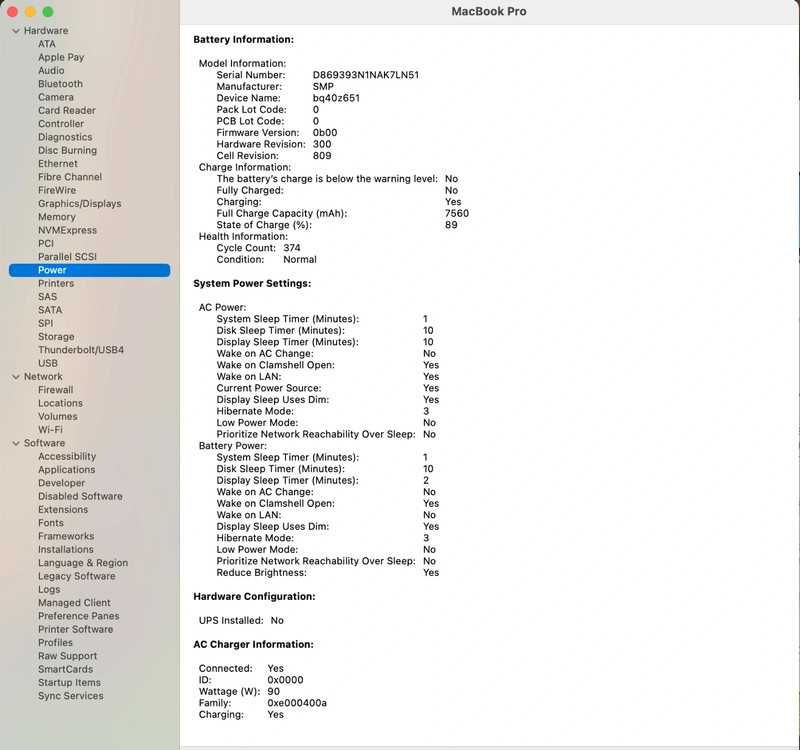The width and height of the screenshot is (800, 750).
Task: Select SPI in the sidebar
Action: (x=45, y=323)
